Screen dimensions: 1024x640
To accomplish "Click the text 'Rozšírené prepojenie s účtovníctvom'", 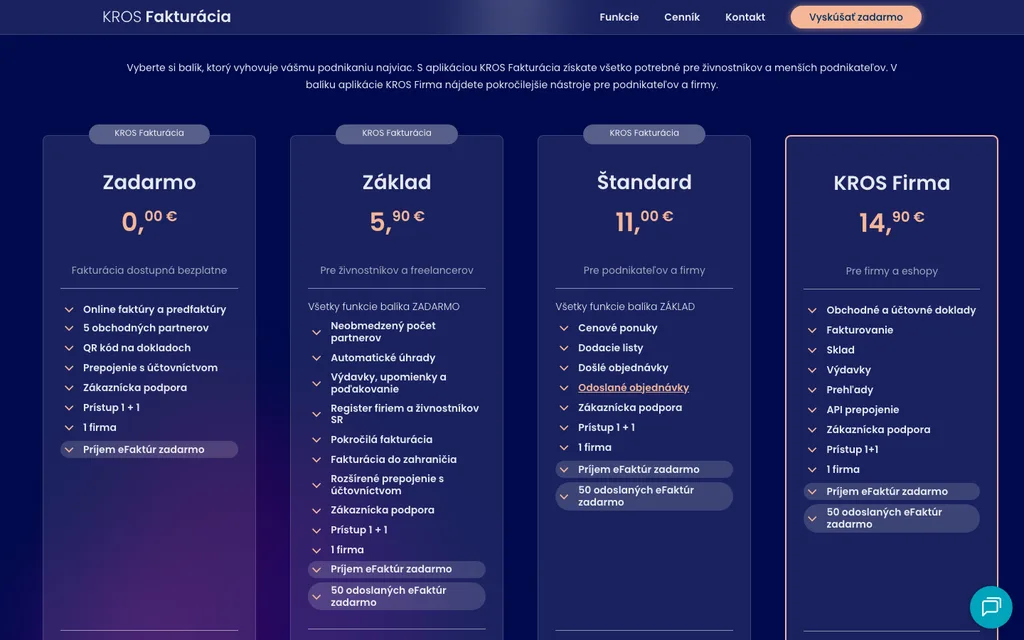I will (x=387, y=485).
